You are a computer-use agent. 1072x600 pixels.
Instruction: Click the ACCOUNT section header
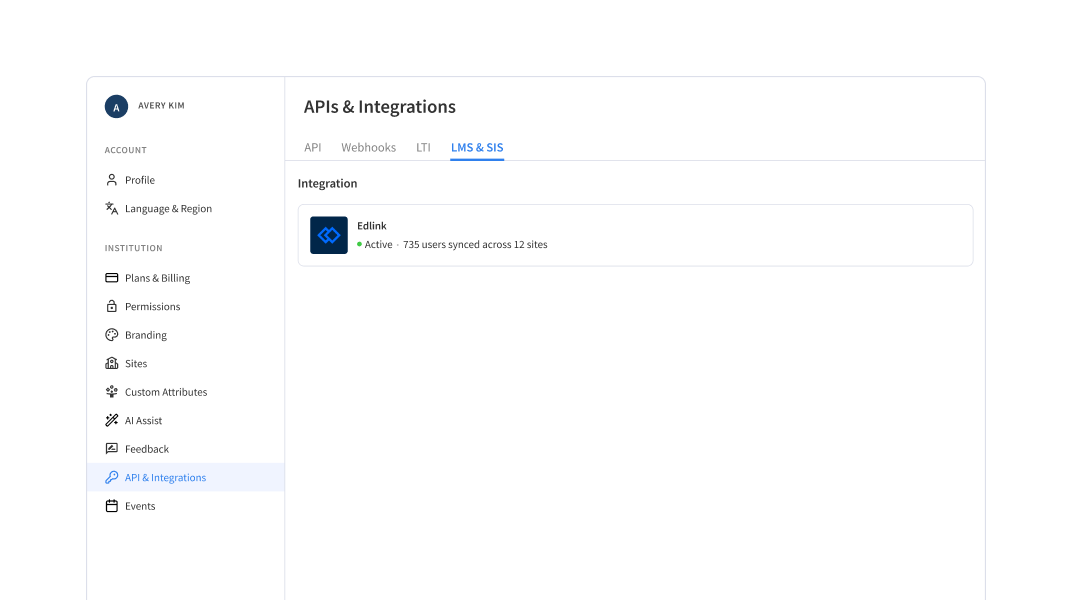coord(126,150)
